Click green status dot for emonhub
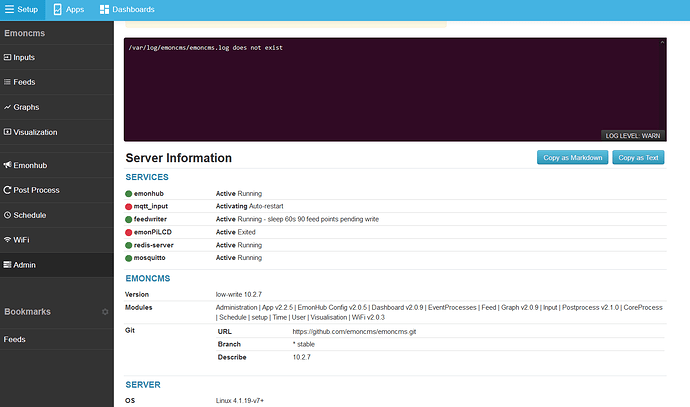Image resolution: width=690 pixels, height=407 pixels. point(128,194)
